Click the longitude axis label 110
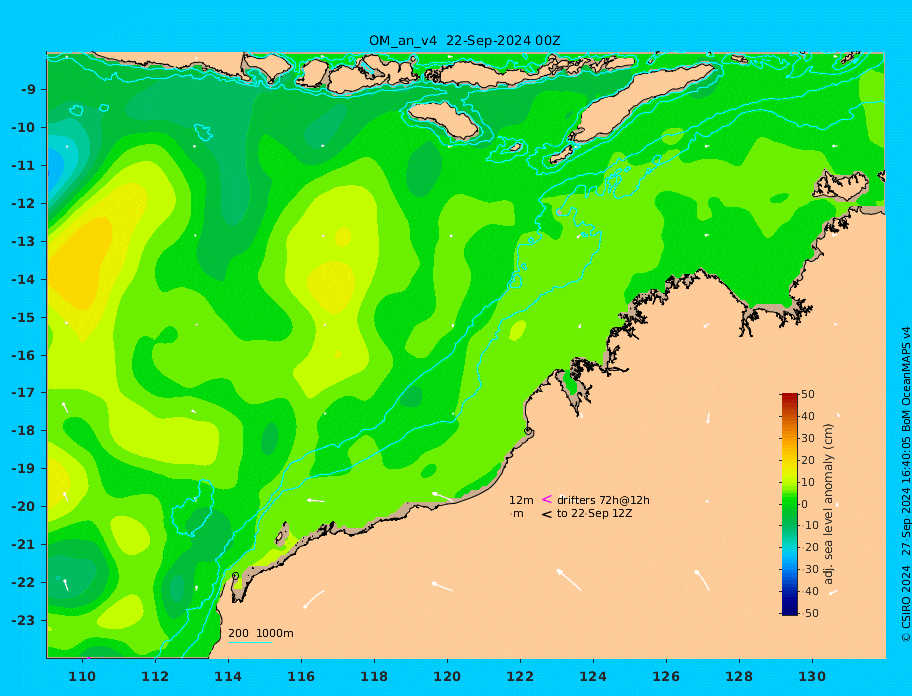The image size is (912, 696). [x=82, y=676]
